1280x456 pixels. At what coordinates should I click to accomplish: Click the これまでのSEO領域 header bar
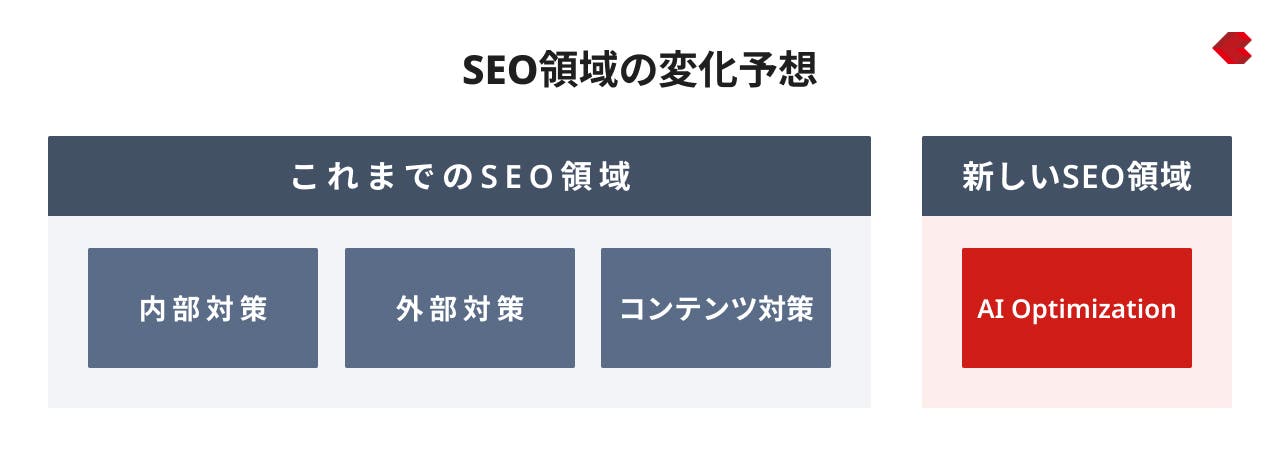click(x=459, y=176)
